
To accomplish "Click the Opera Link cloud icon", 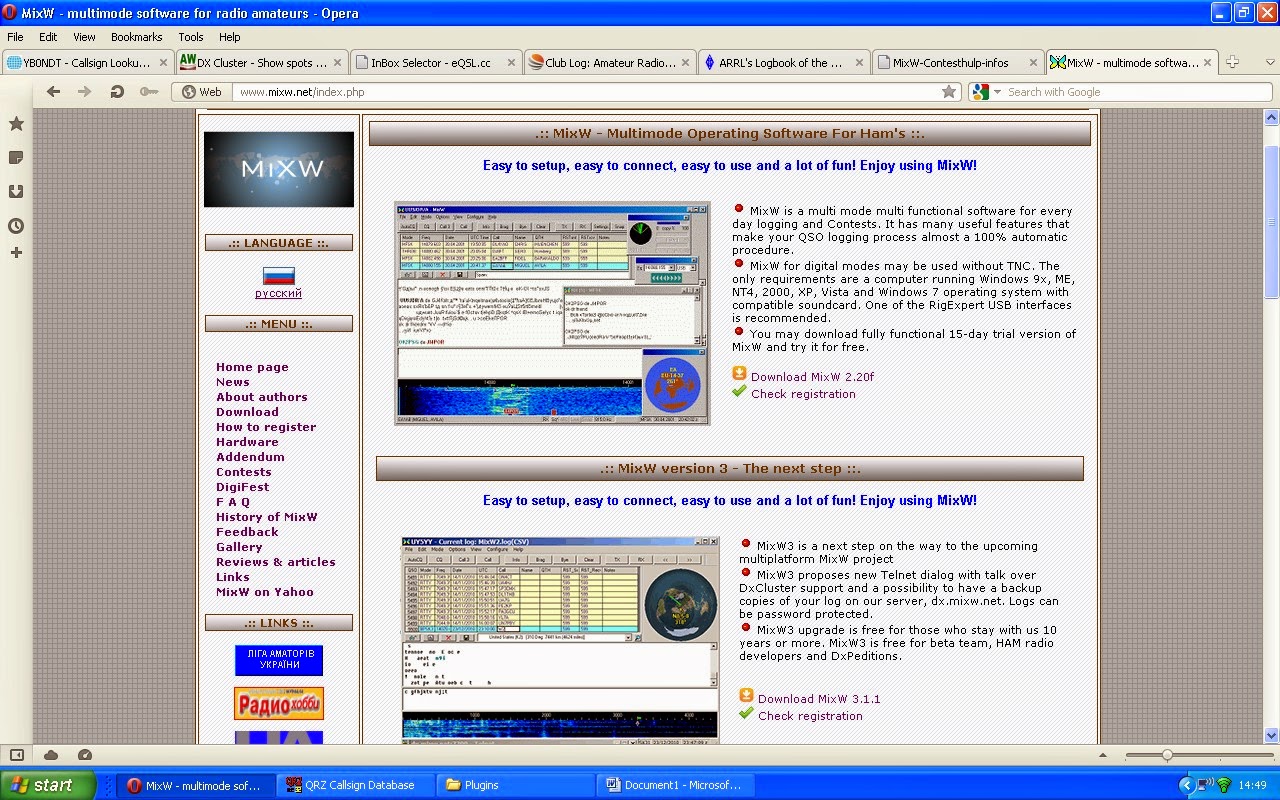I will point(51,755).
